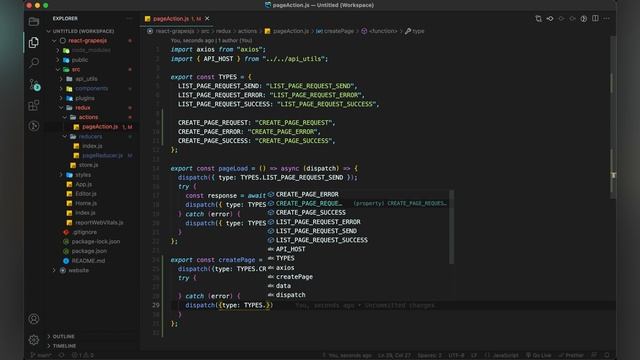Choose axios from the autocomplete list
The height and width of the screenshot is (360, 640).
(358, 268)
